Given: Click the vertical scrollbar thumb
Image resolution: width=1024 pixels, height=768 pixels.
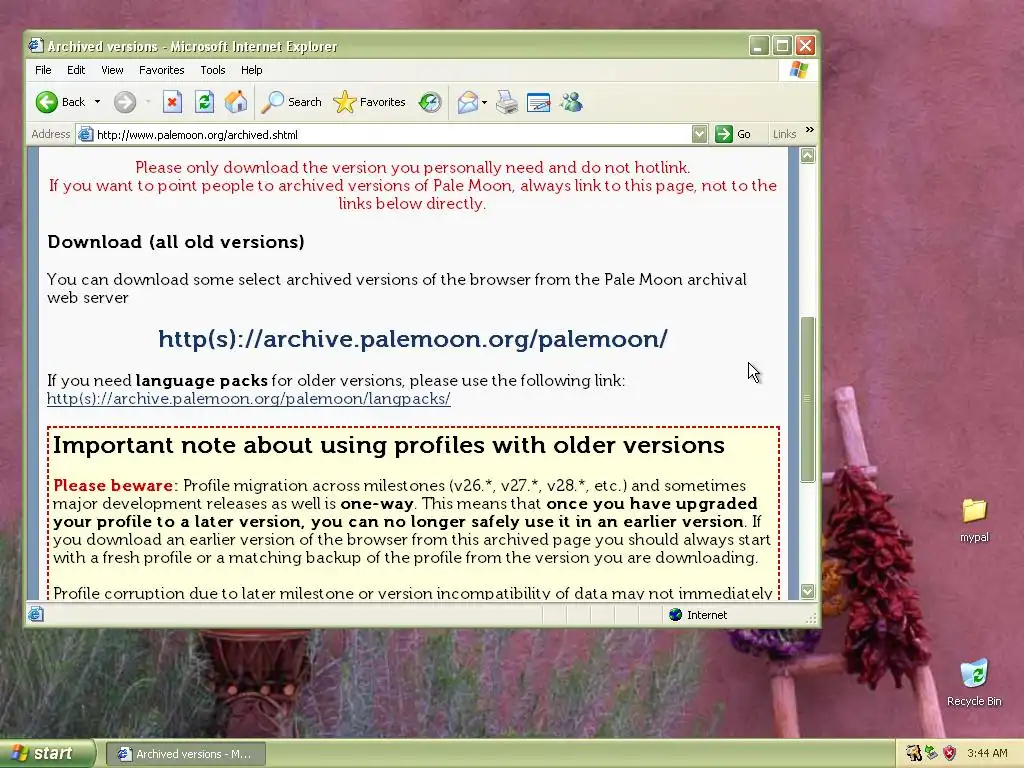Looking at the screenshot, I should click(x=808, y=399).
